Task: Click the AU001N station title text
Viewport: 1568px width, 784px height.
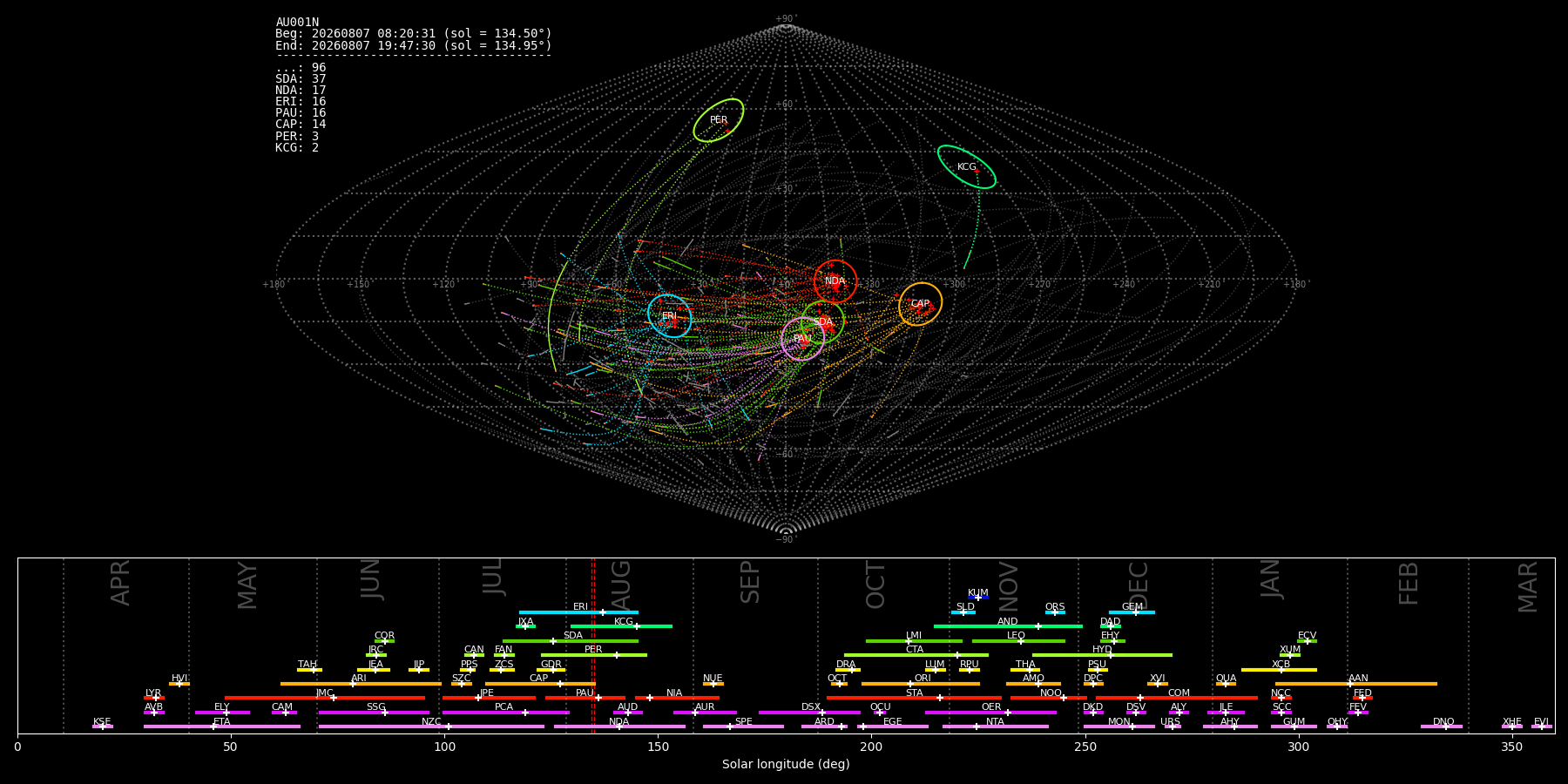Action: click(297, 23)
